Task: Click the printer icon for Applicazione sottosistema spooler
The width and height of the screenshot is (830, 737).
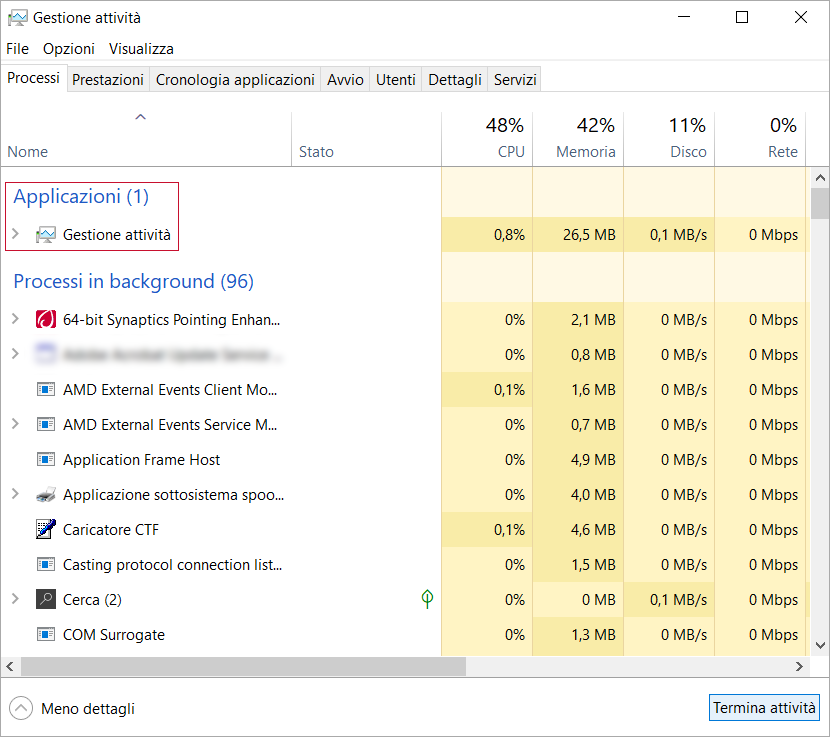Action: [x=45, y=495]
